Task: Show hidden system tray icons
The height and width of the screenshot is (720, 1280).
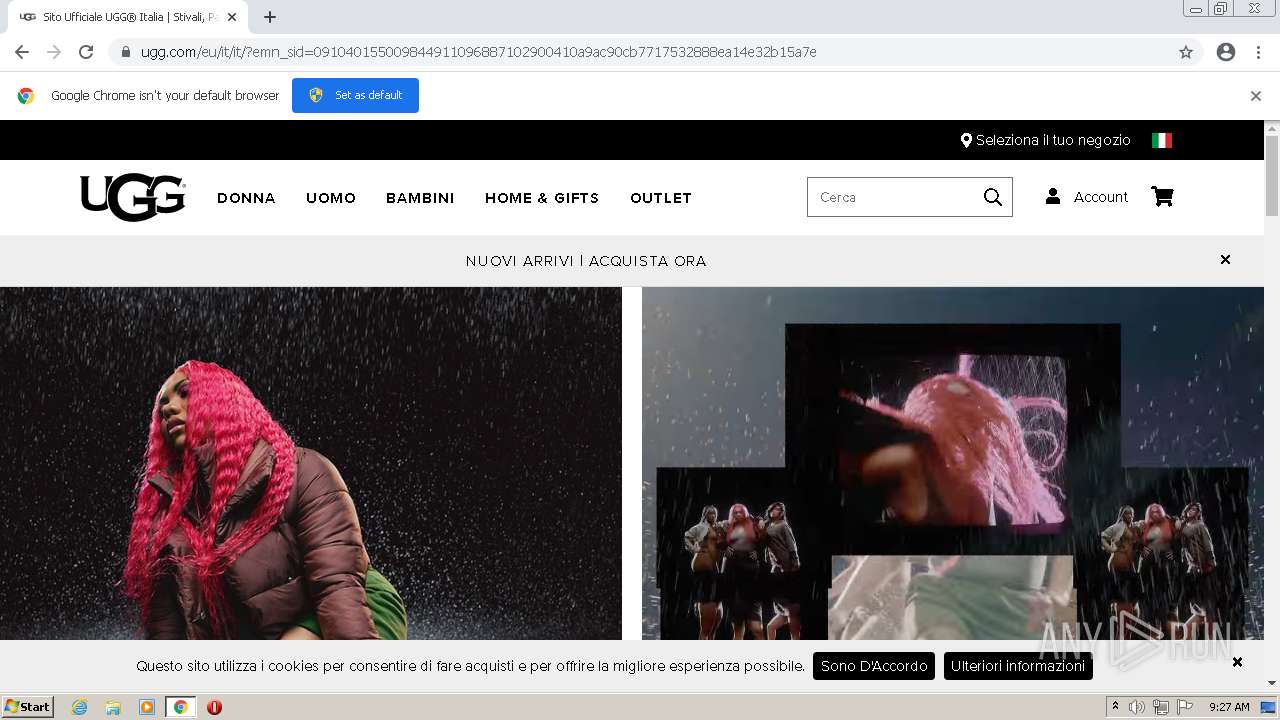Action: 1115,707
